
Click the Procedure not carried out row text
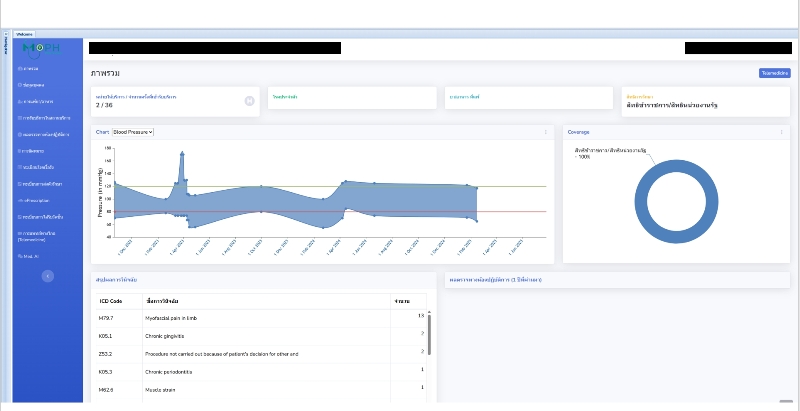pos(221,354)
